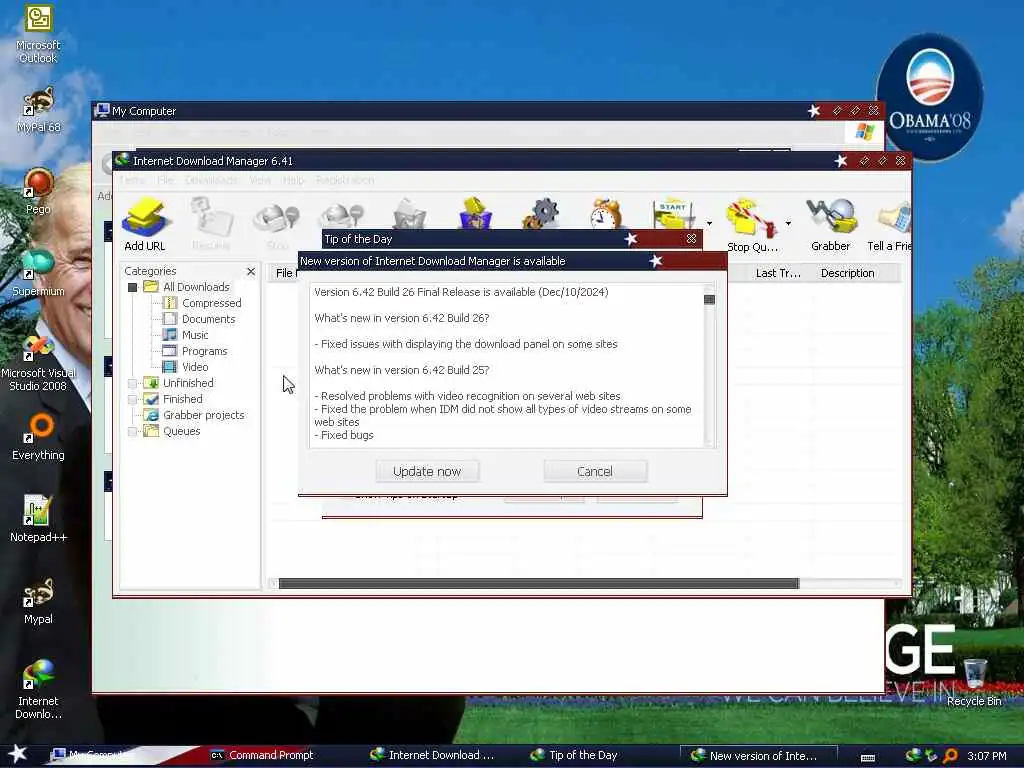1024x768 pixels.
Task: Open the Microsoft Outlook desktop icon
Action: [x=38, y=34]
